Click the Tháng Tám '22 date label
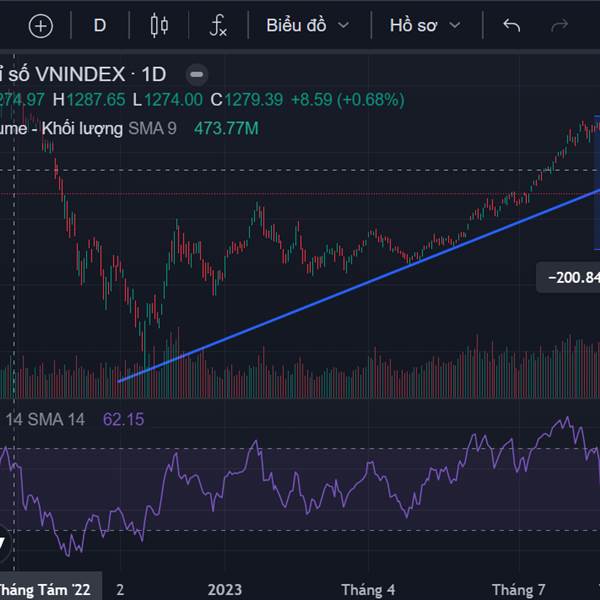This screenshot has height=600, width=600. pos(46,590)
